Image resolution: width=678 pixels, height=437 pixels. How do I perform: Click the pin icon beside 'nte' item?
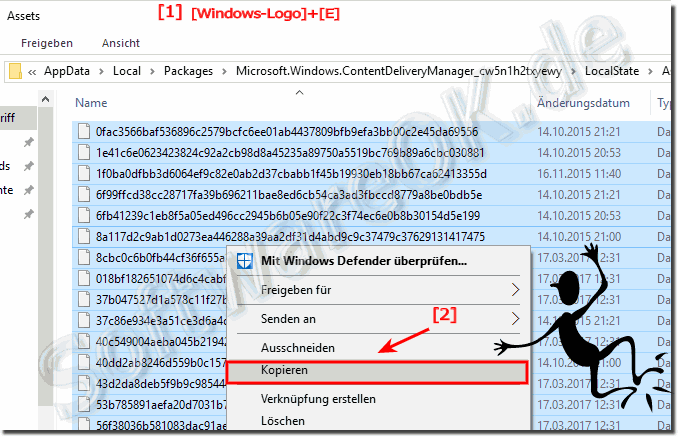click(x=29, y=190)
